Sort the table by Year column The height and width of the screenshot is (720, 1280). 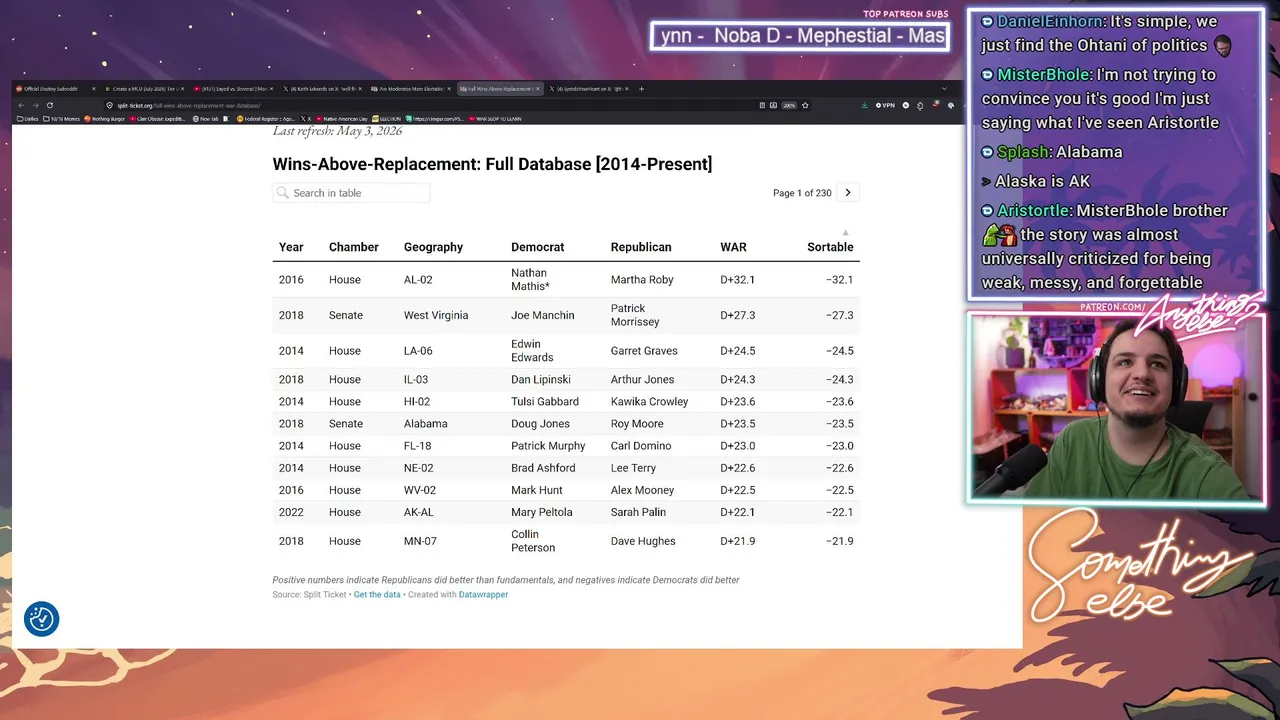(x=291, y=247)
